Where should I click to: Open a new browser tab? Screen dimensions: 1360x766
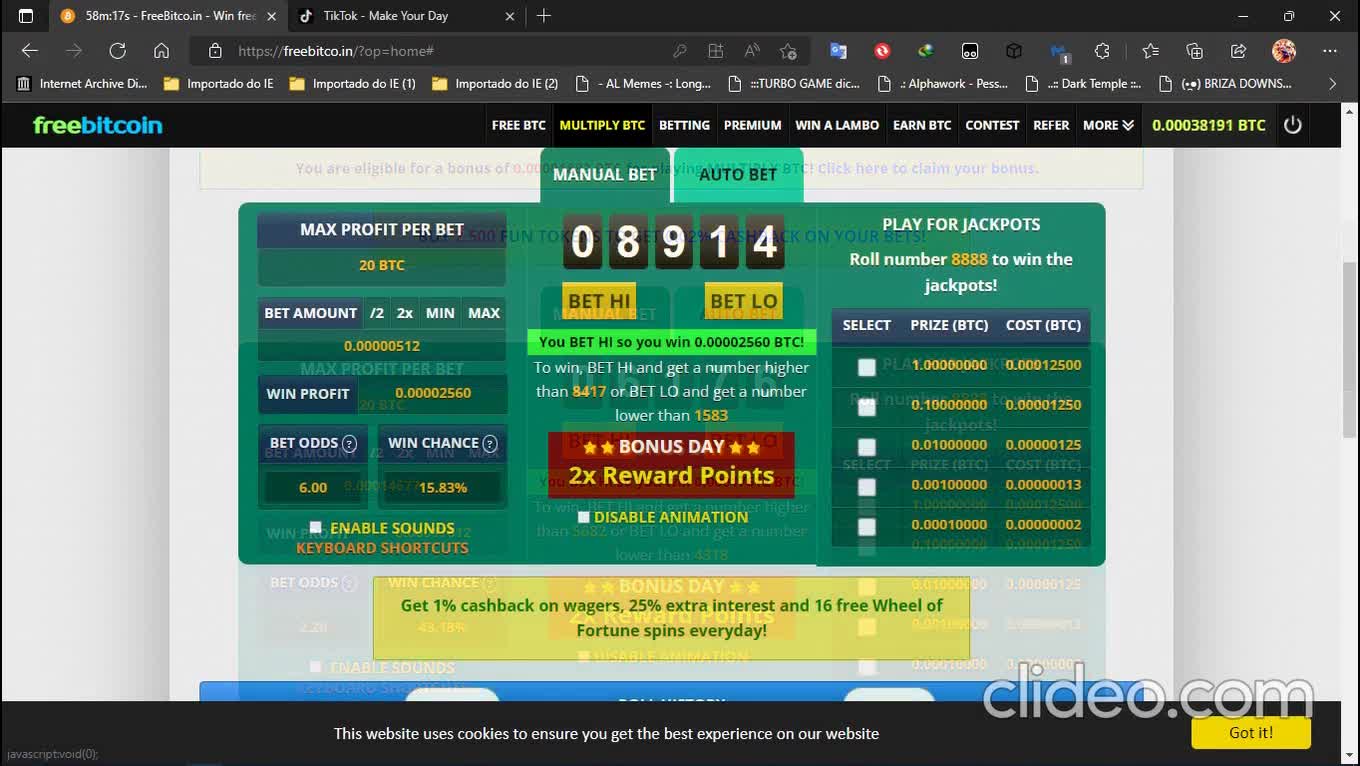(x=544, y=16)
